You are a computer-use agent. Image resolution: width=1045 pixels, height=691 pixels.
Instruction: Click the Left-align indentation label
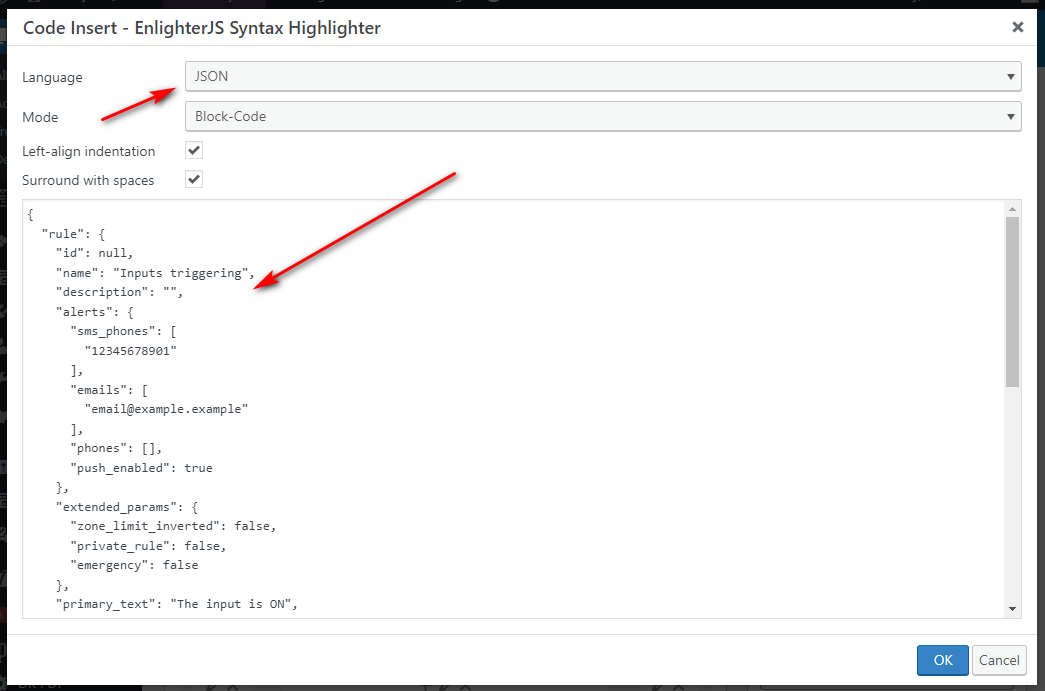click(x=89, y=151)
